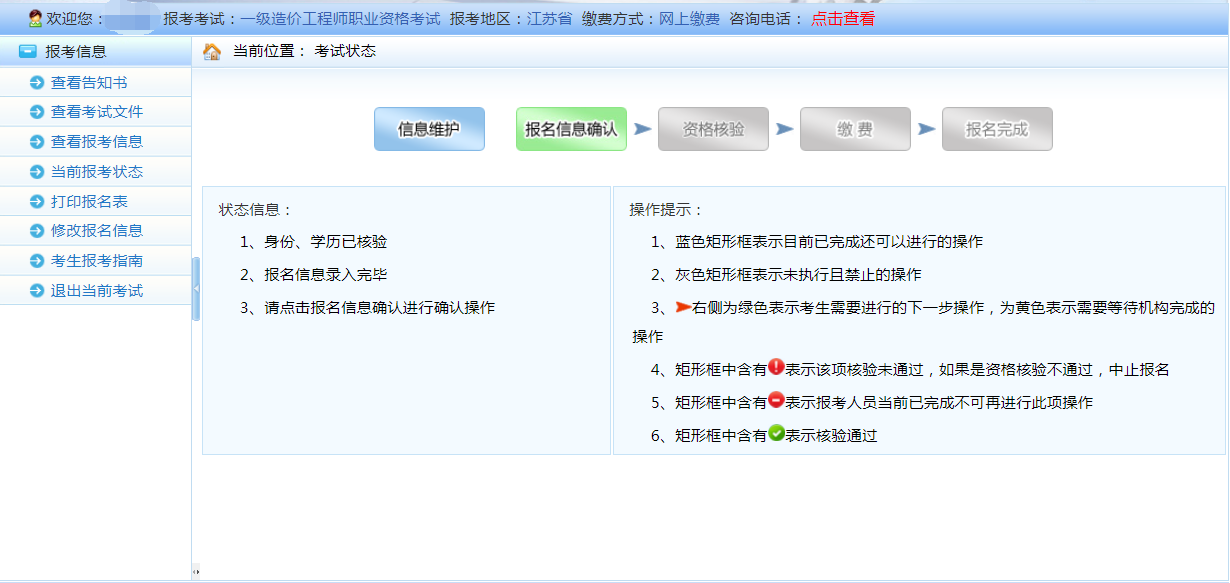Open 修改报名信息 in the sidebar
Screen dimensions: 1230x583
click(97, 231)
